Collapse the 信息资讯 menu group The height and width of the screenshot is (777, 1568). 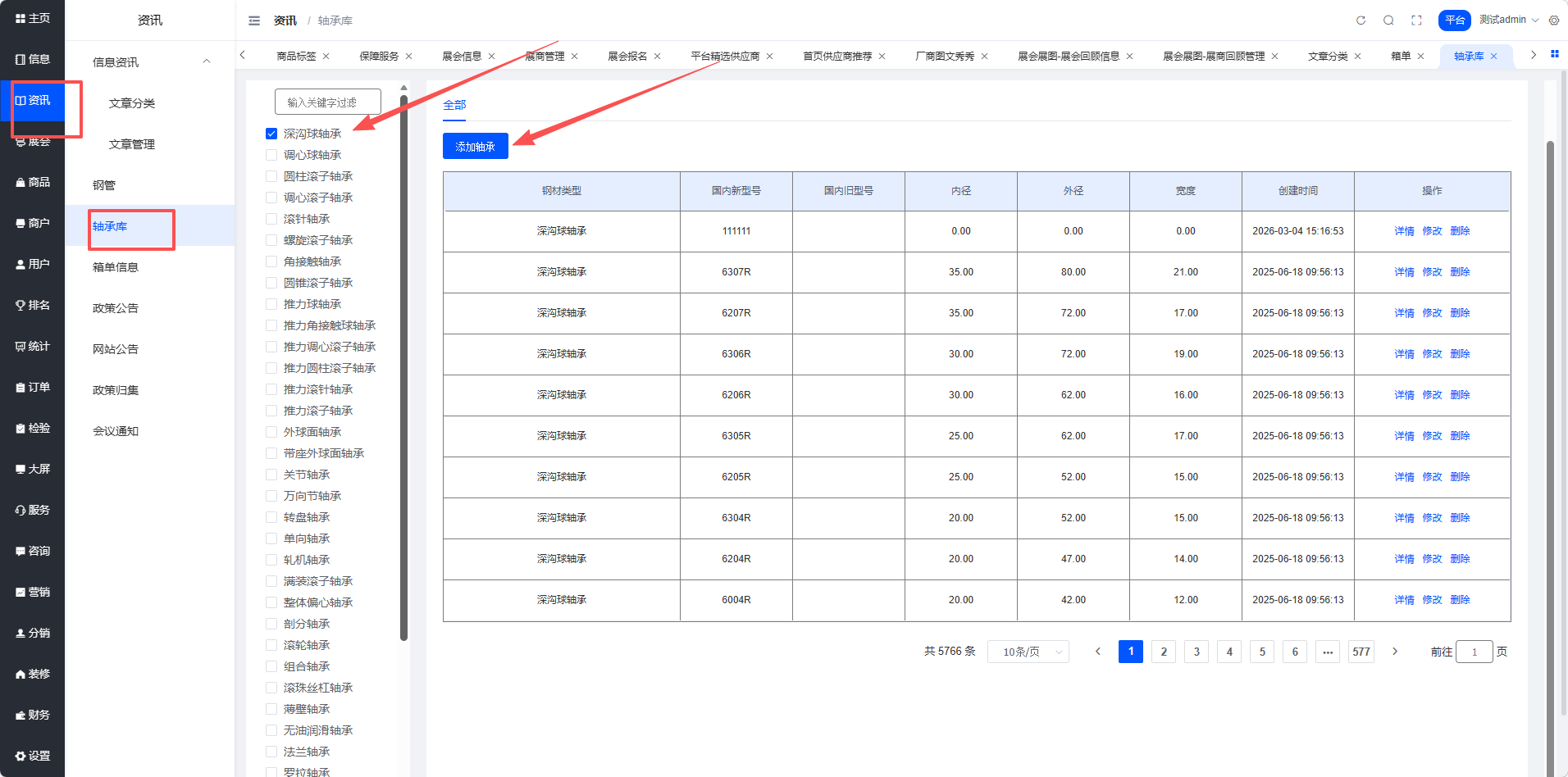click(207, 61)
